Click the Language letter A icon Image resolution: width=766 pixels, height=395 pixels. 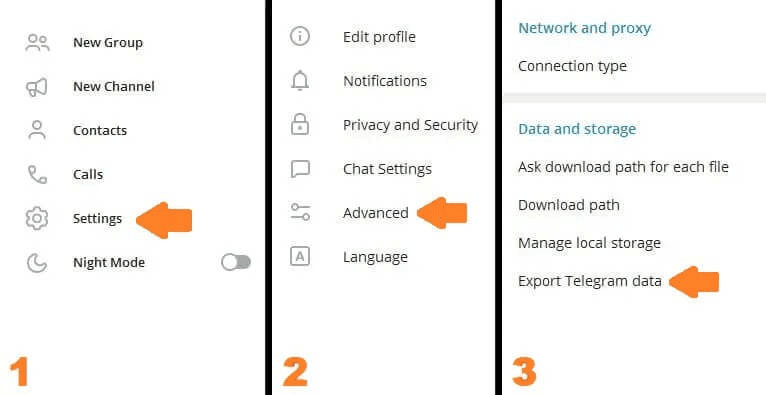point(300,256)
